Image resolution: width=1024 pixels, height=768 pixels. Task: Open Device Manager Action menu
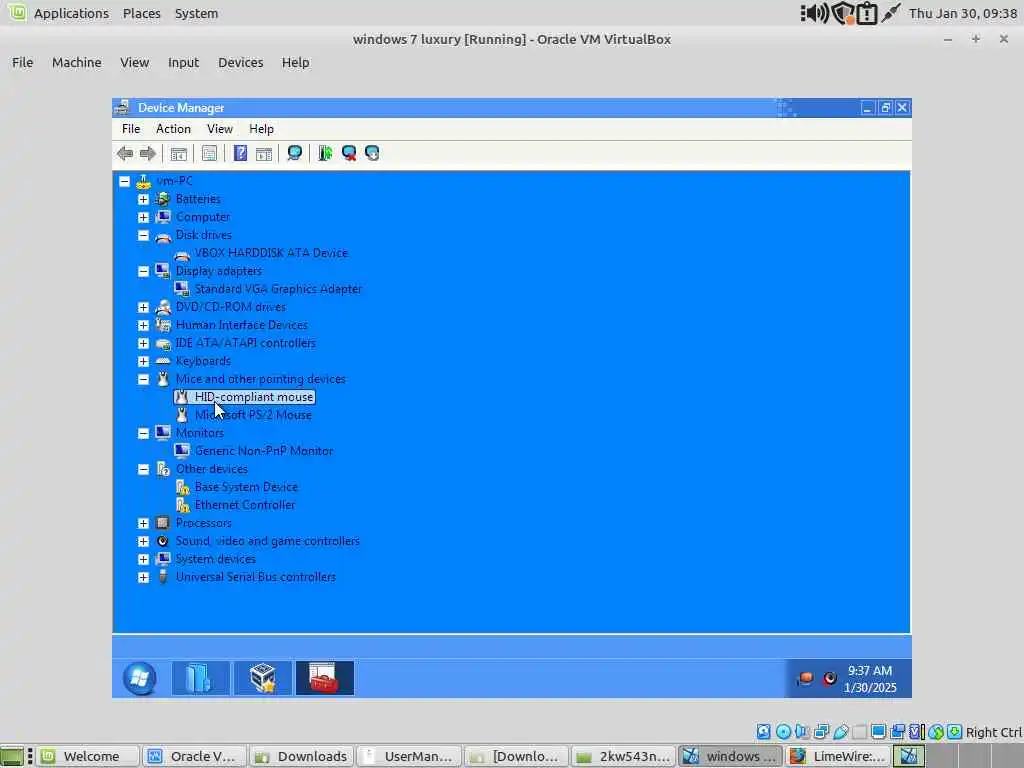(x=173, y=129)
